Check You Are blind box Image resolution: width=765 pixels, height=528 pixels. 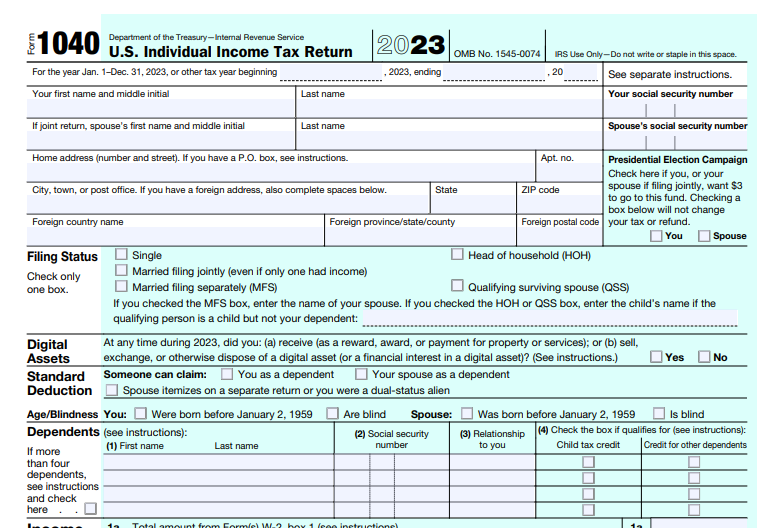332,413
